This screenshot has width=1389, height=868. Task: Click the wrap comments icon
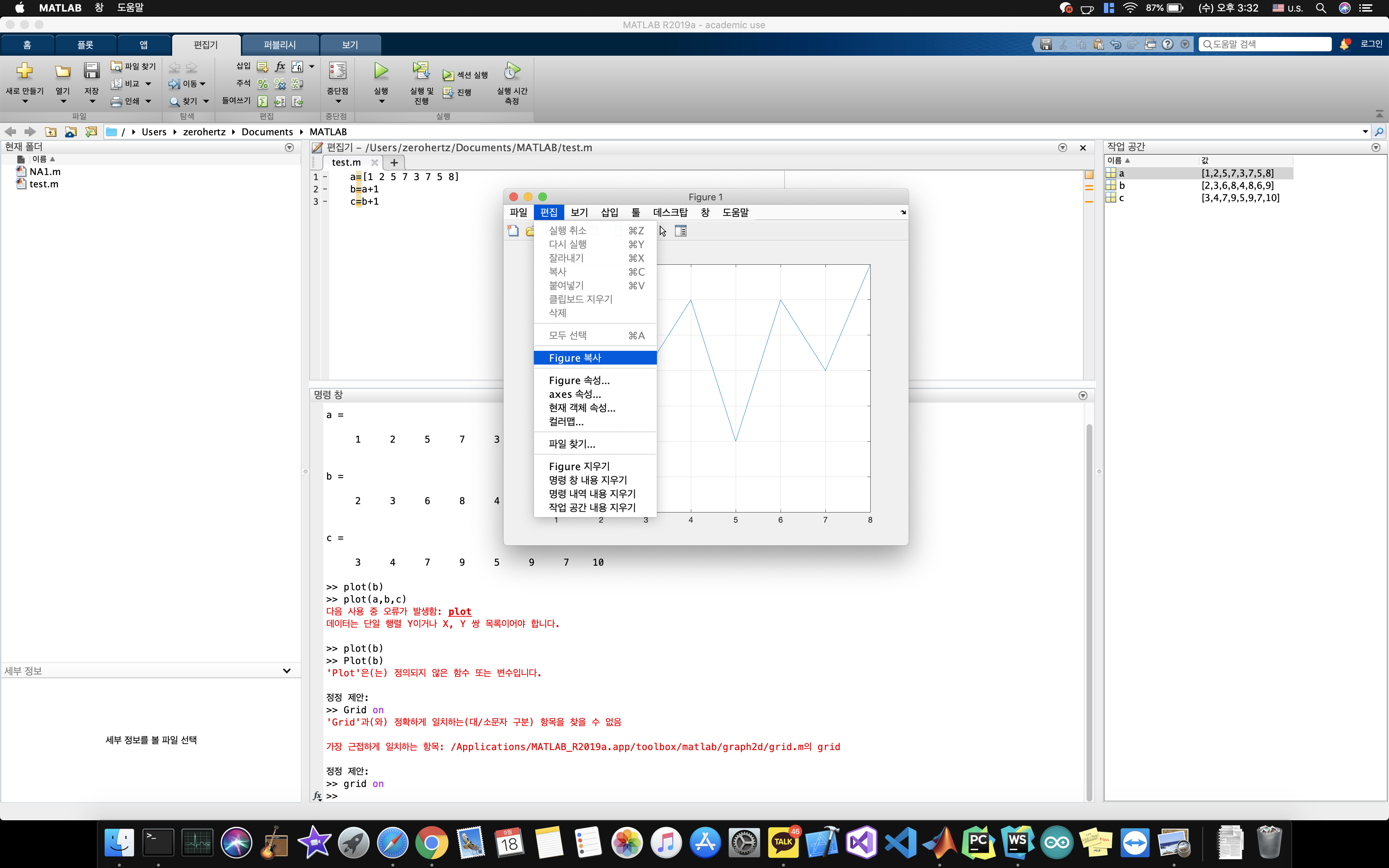297,84
